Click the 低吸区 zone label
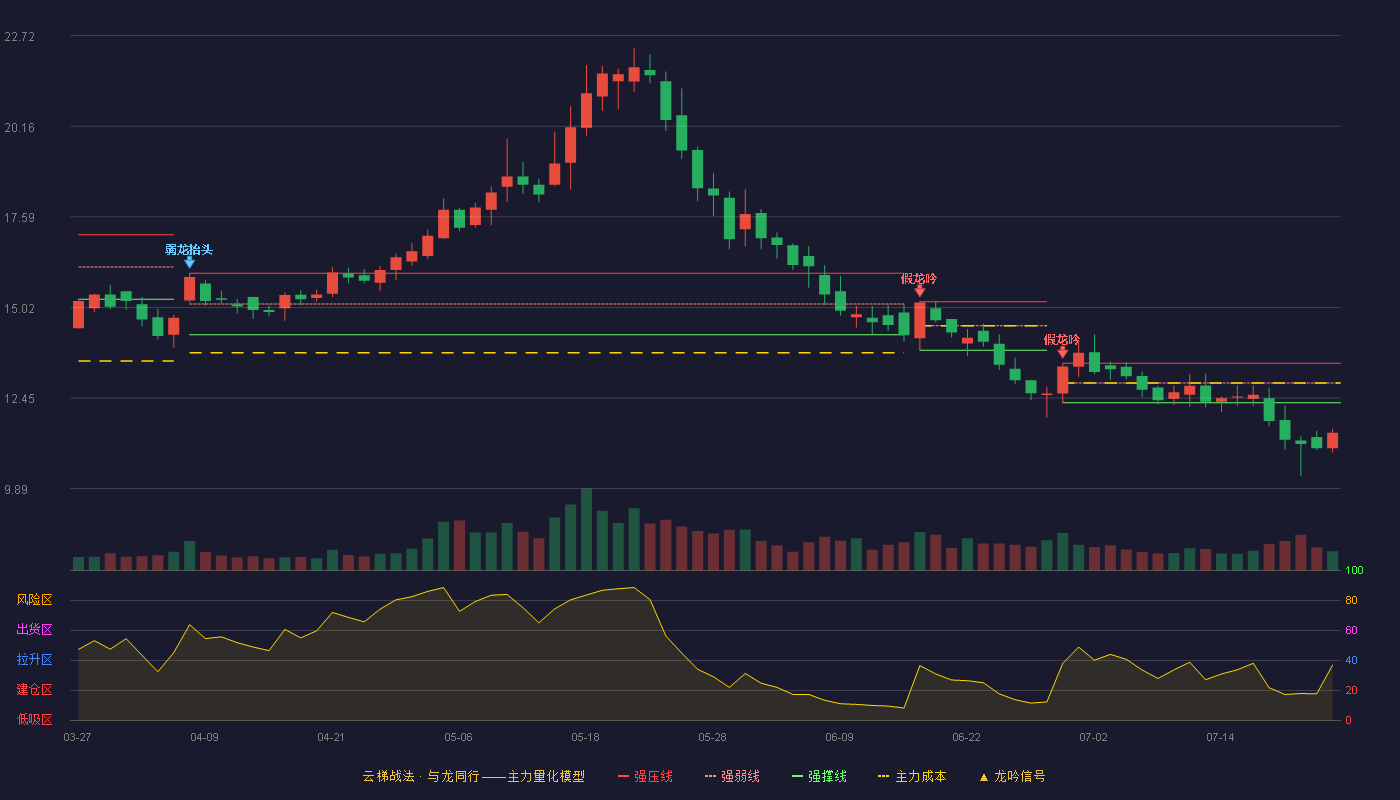The height and width of the screenshot is (800, 1400). pyautogui.click(x=34, y=720)
